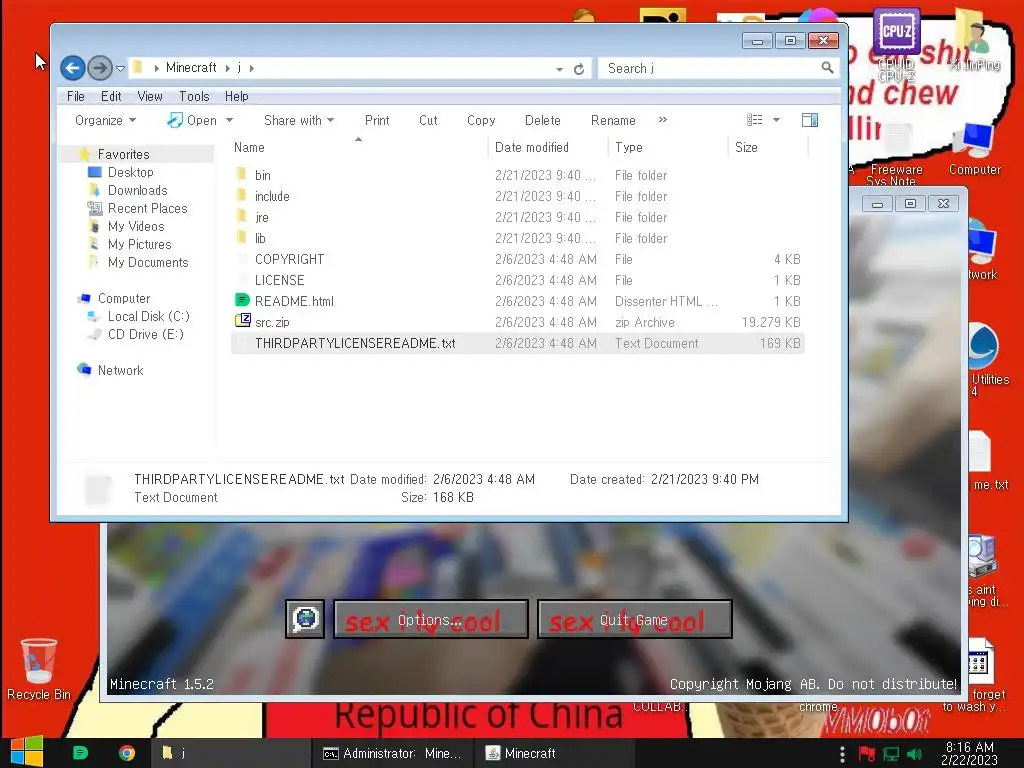The height and width of the screenshot is (768, 1024).
Task: Open the Help menu
Action: 236,96
